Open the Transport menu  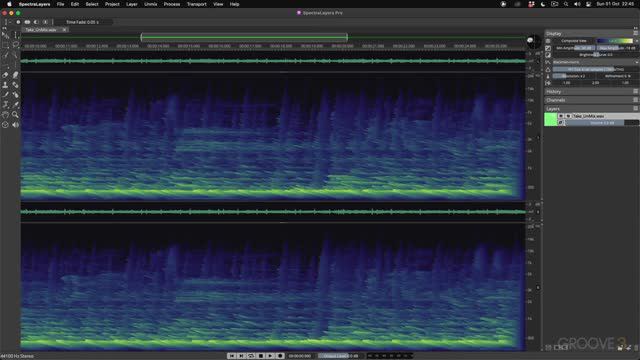pos(197,4)
